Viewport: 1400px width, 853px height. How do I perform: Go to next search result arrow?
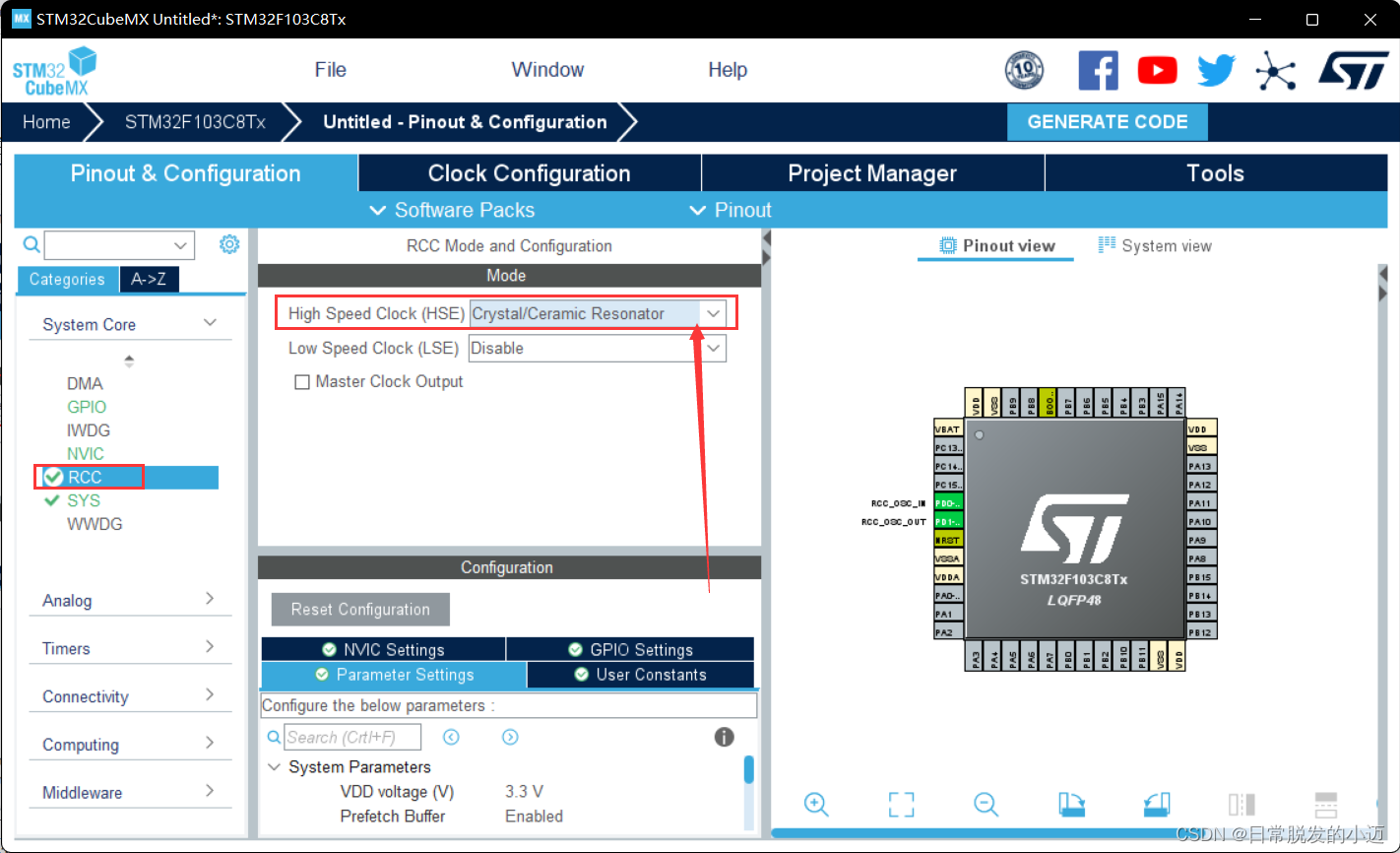pos(510,737)
